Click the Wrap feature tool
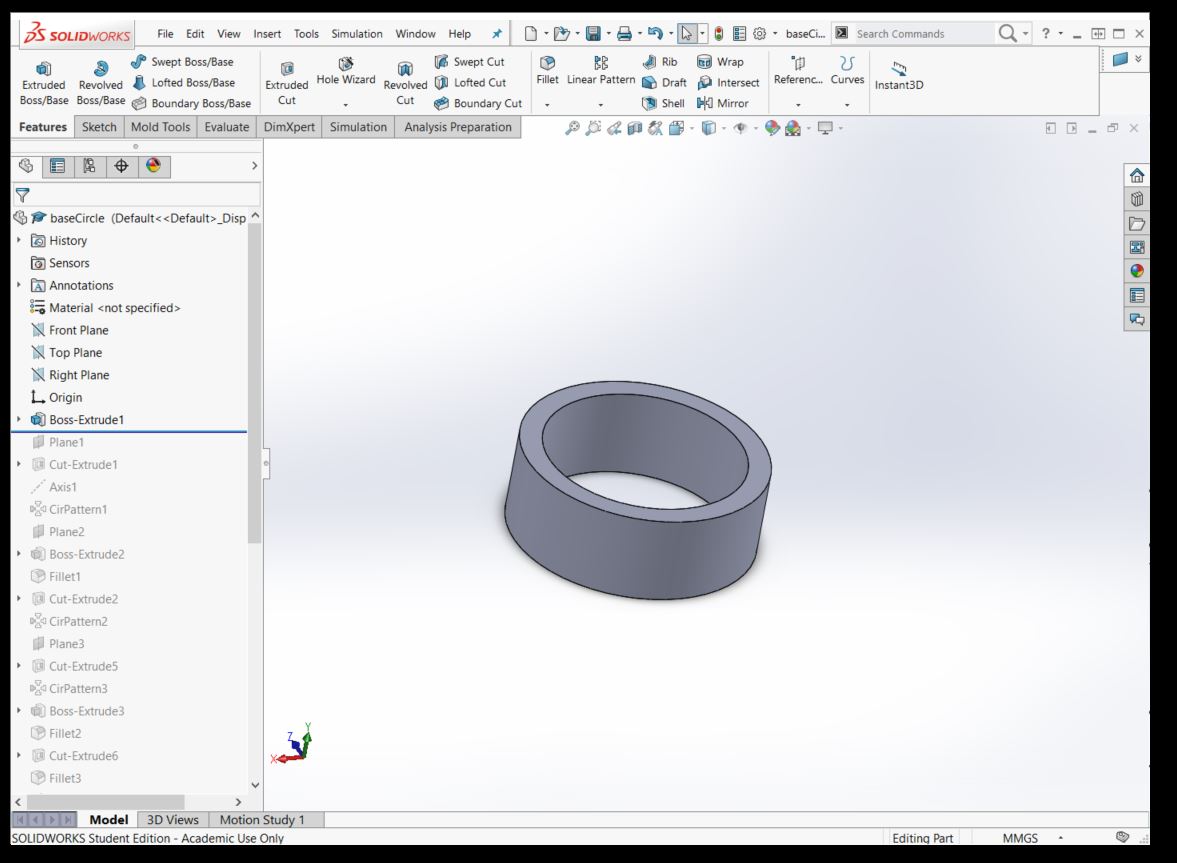The image size is (1177, 863). click(720, 62)
